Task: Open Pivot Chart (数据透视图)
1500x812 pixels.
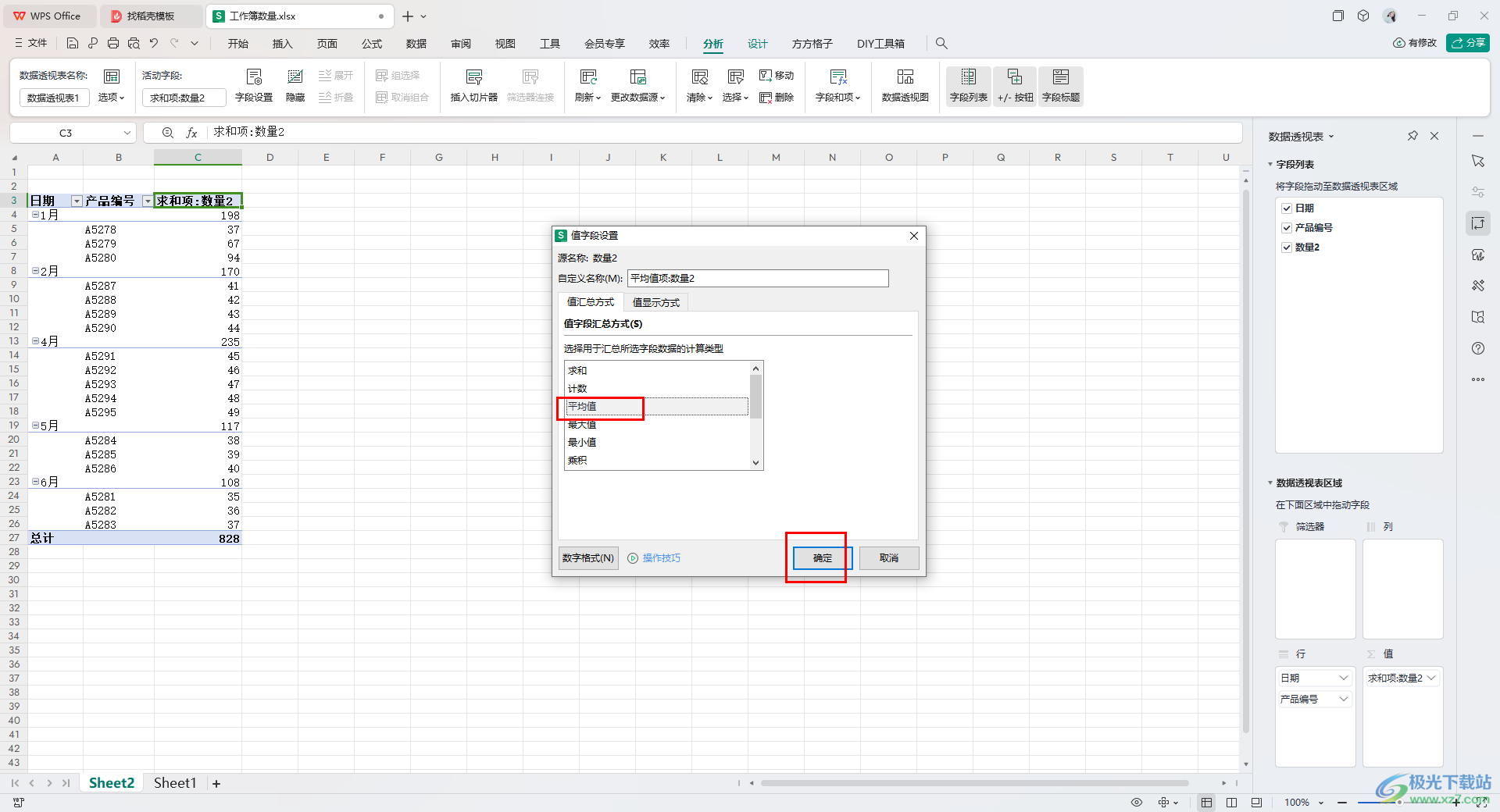Action: click(905, 85)
